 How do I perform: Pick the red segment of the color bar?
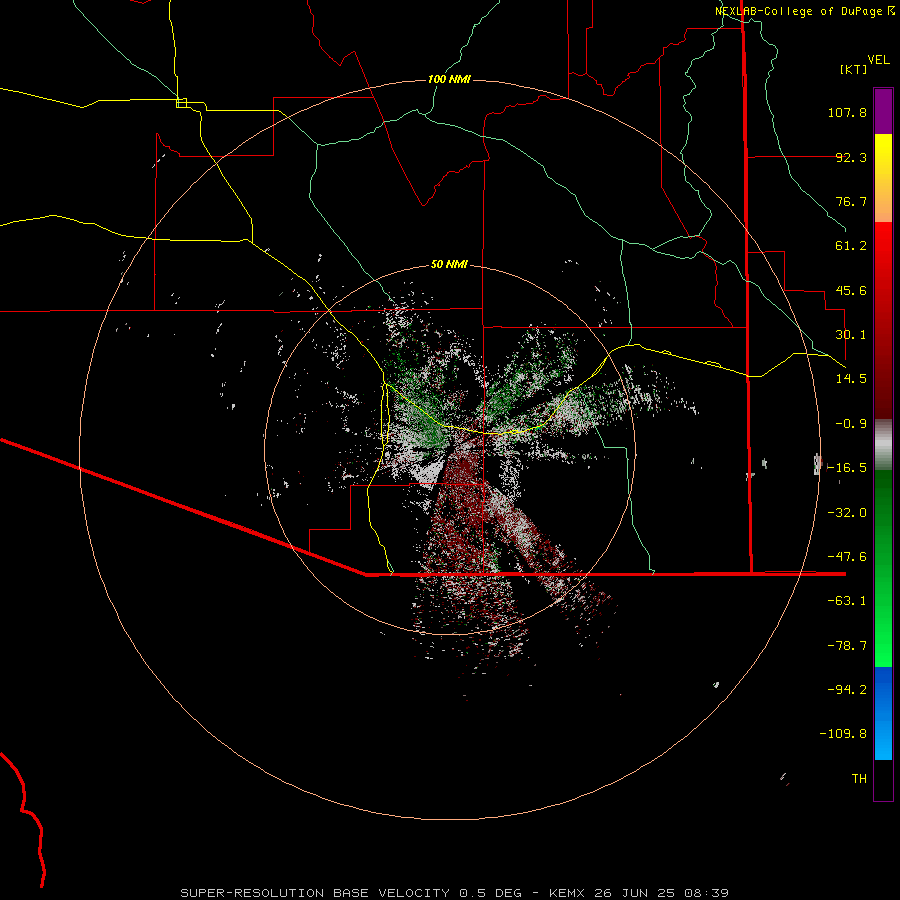point(883,320)
